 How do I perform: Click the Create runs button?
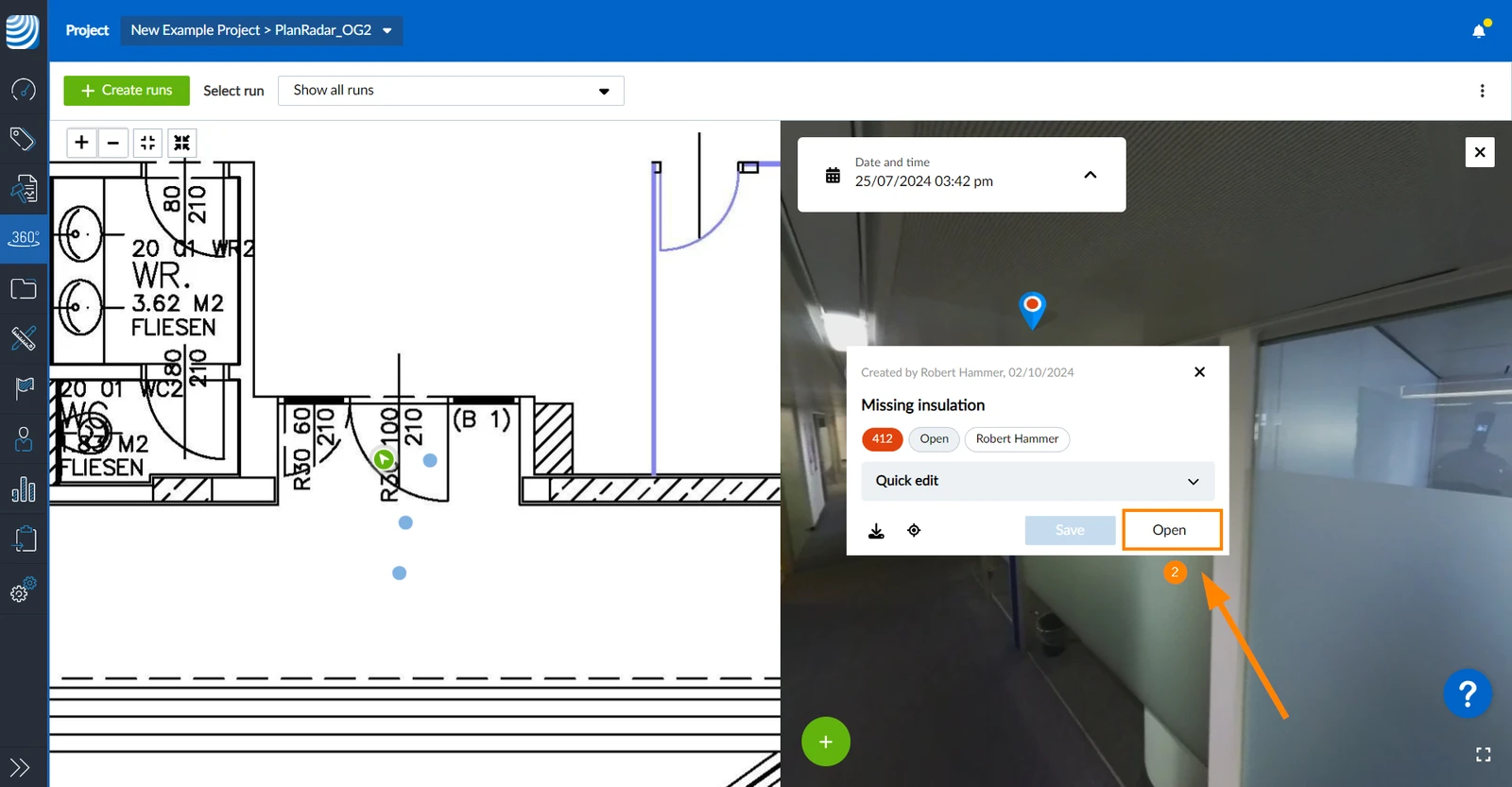click(x=127, y=91)
